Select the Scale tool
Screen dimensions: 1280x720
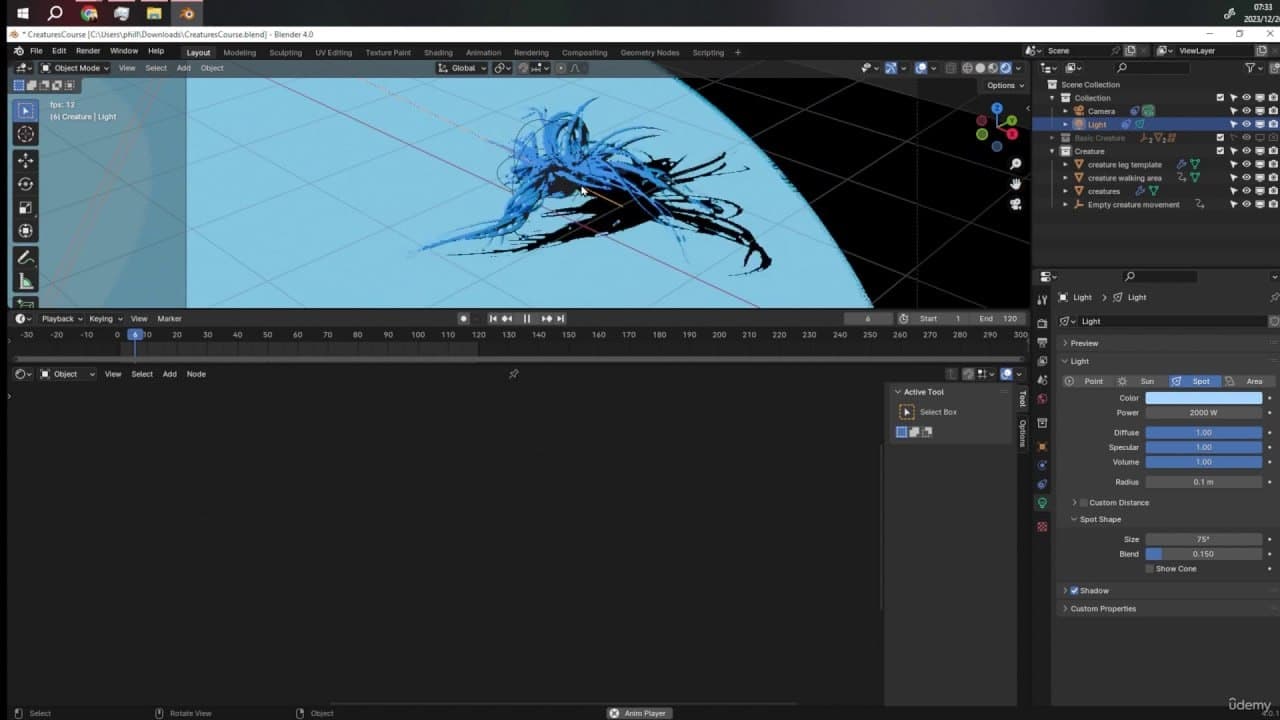(26, 208)
